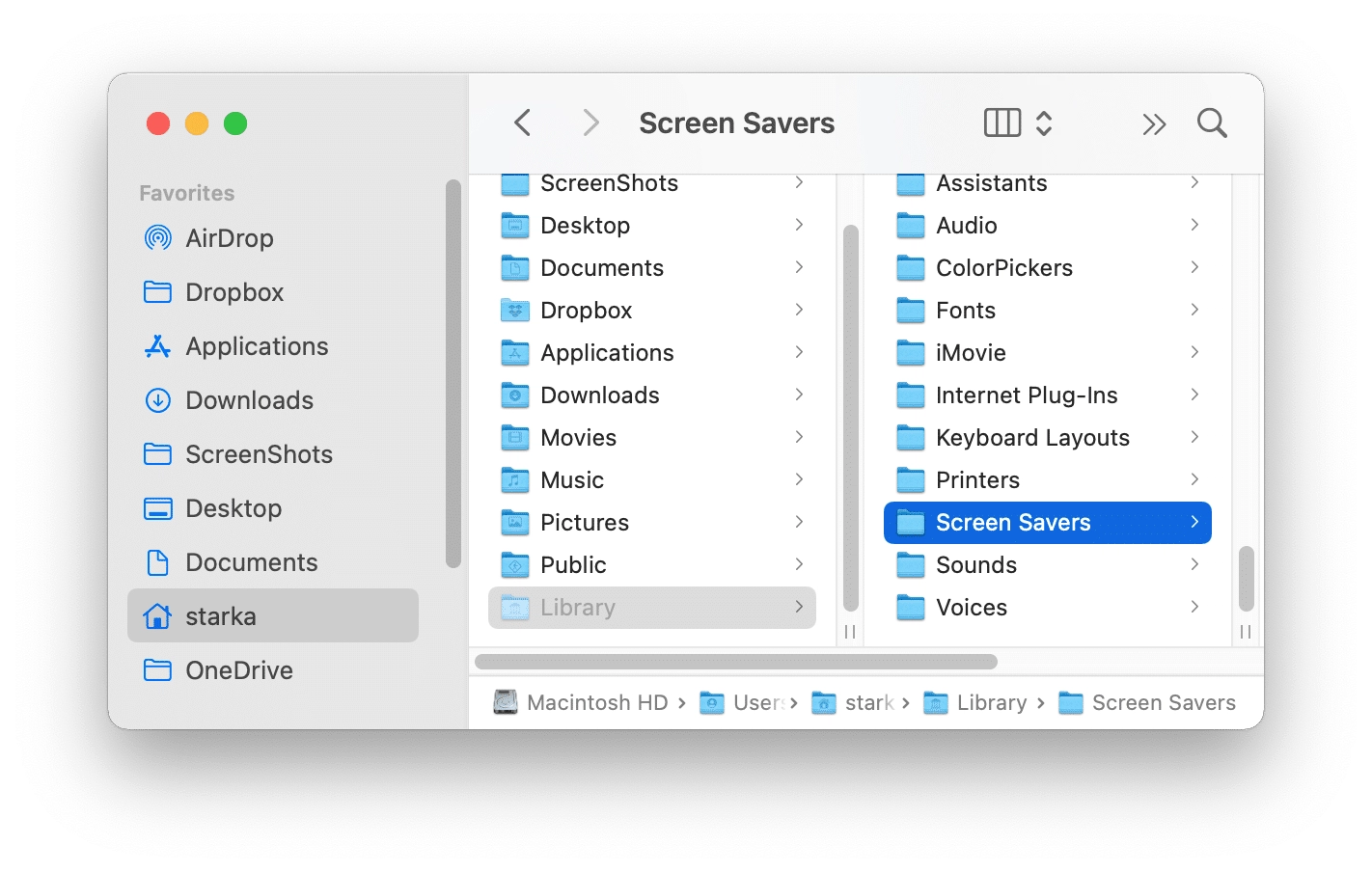Show more toolbar items via the double chevron
This screenshot has height=872, width=1372.
[1154, 123]
